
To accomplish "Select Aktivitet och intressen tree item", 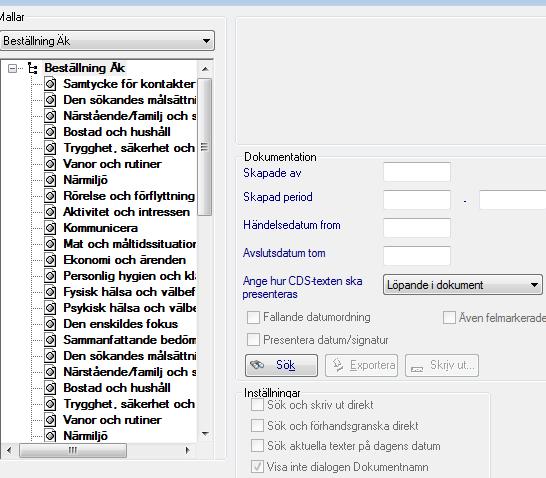I will coord(126,212).
